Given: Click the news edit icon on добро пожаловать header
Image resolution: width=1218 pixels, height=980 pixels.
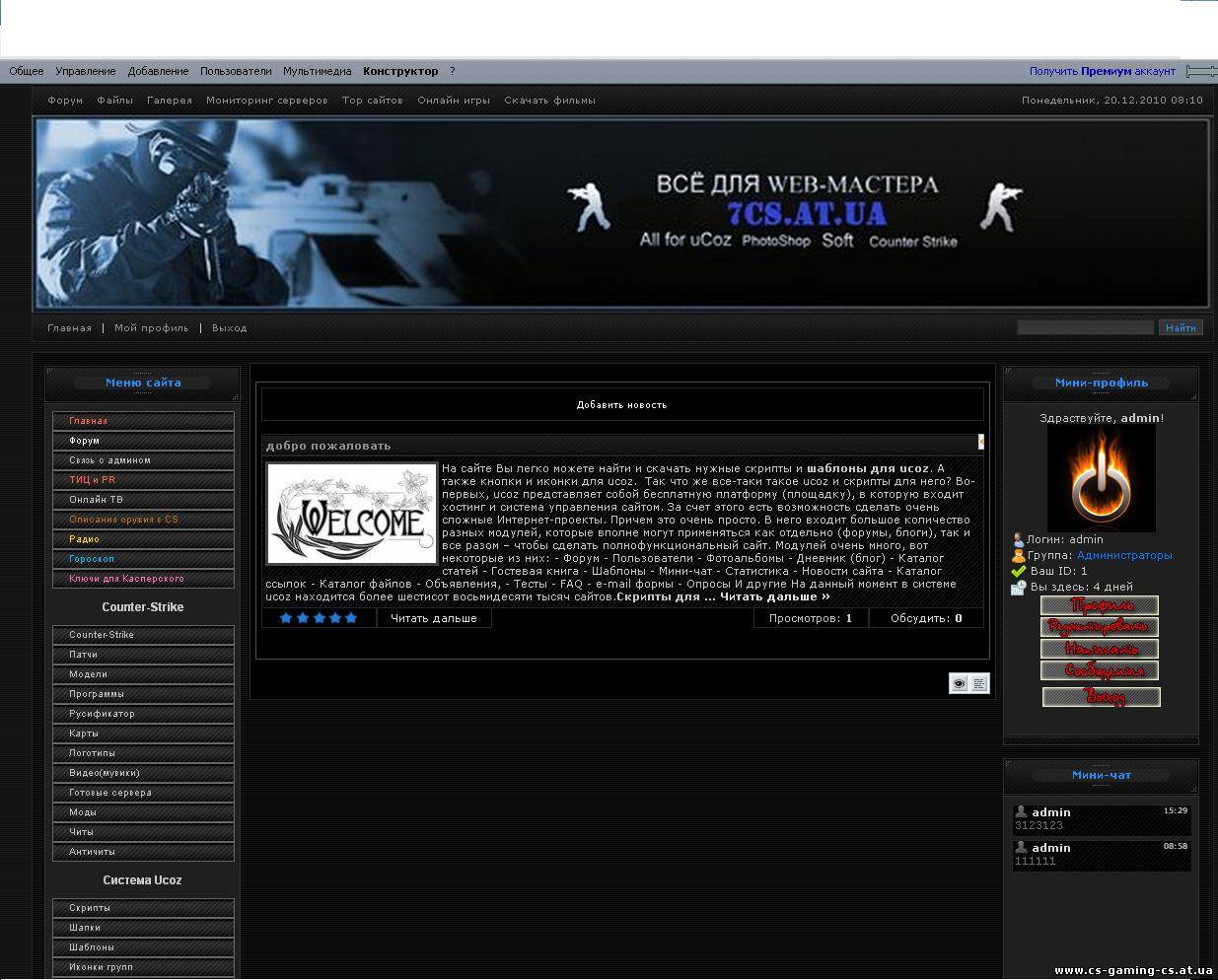Looking at the screenshot, I should click(981, 442).
